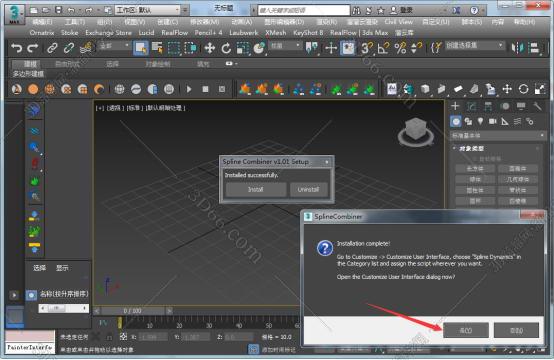Click the Use Pivot Point Center icon

[x=311, y=48]
